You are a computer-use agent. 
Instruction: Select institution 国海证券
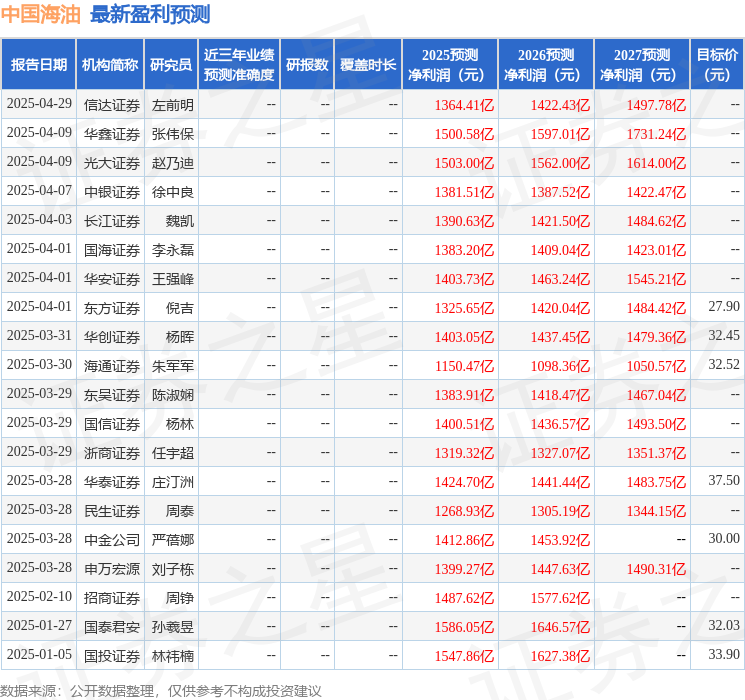pyautogui.click(x=112, y=249)
